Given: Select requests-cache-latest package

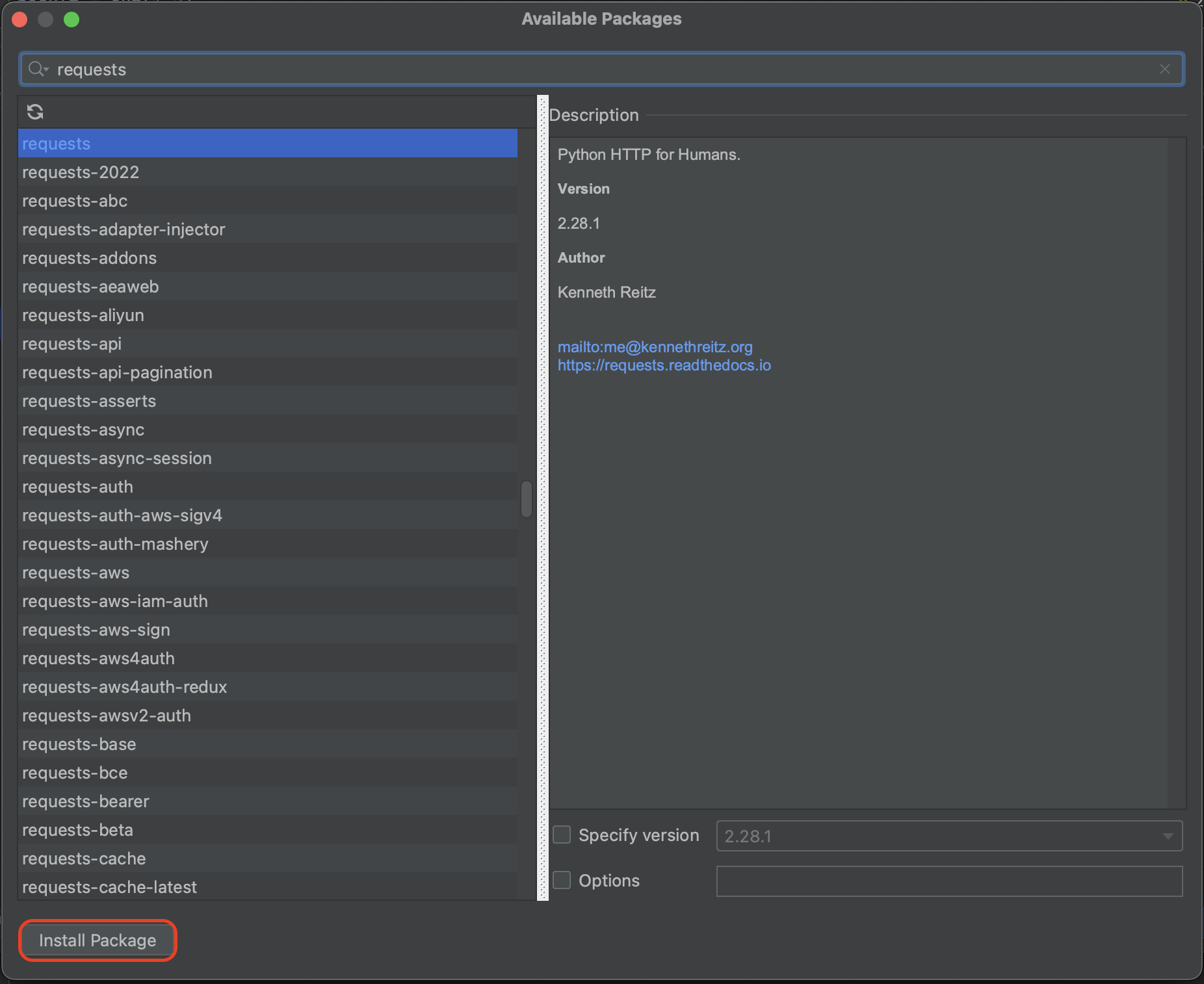Looking at the screenshot, I should tap(268, 887).
